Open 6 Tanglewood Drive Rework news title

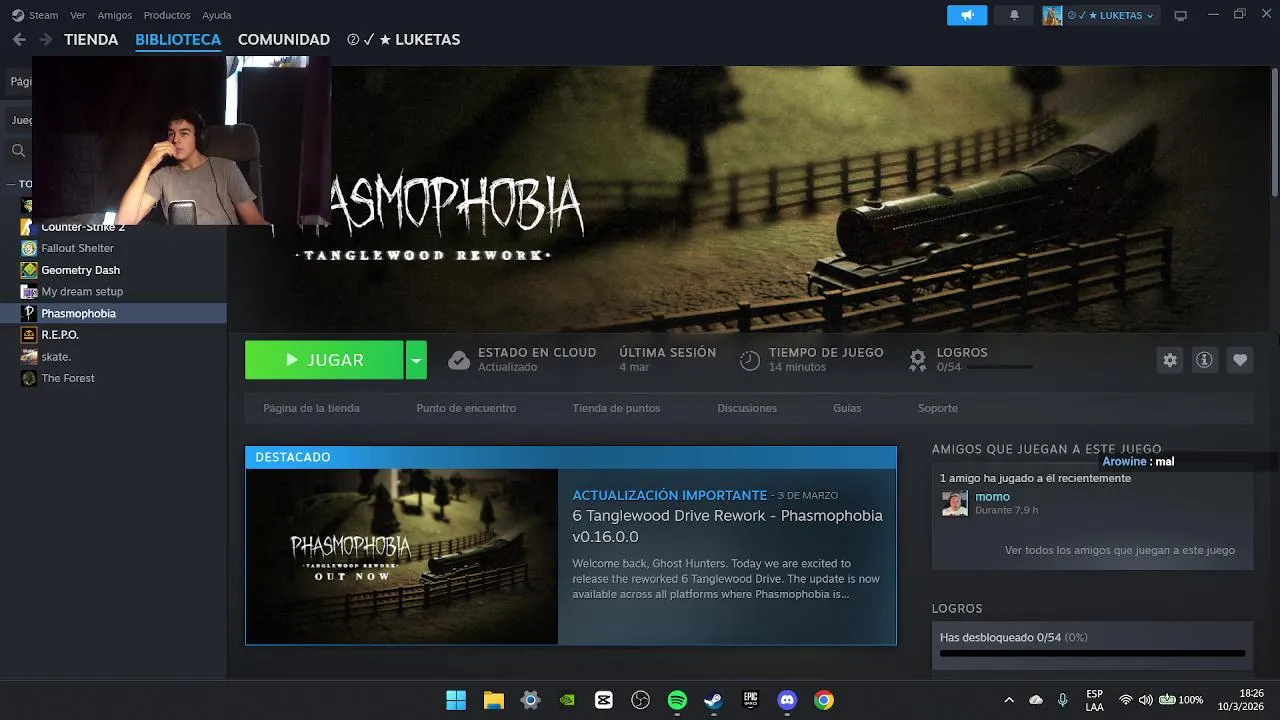tap(727, 526)
